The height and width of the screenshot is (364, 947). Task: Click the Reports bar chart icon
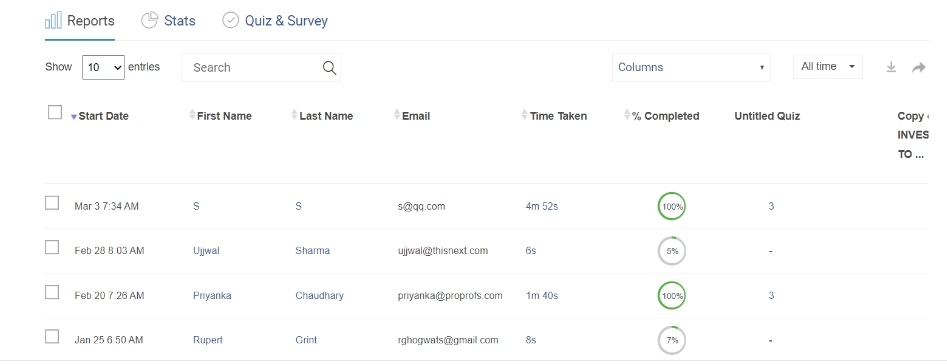click(x=53, y=21)
